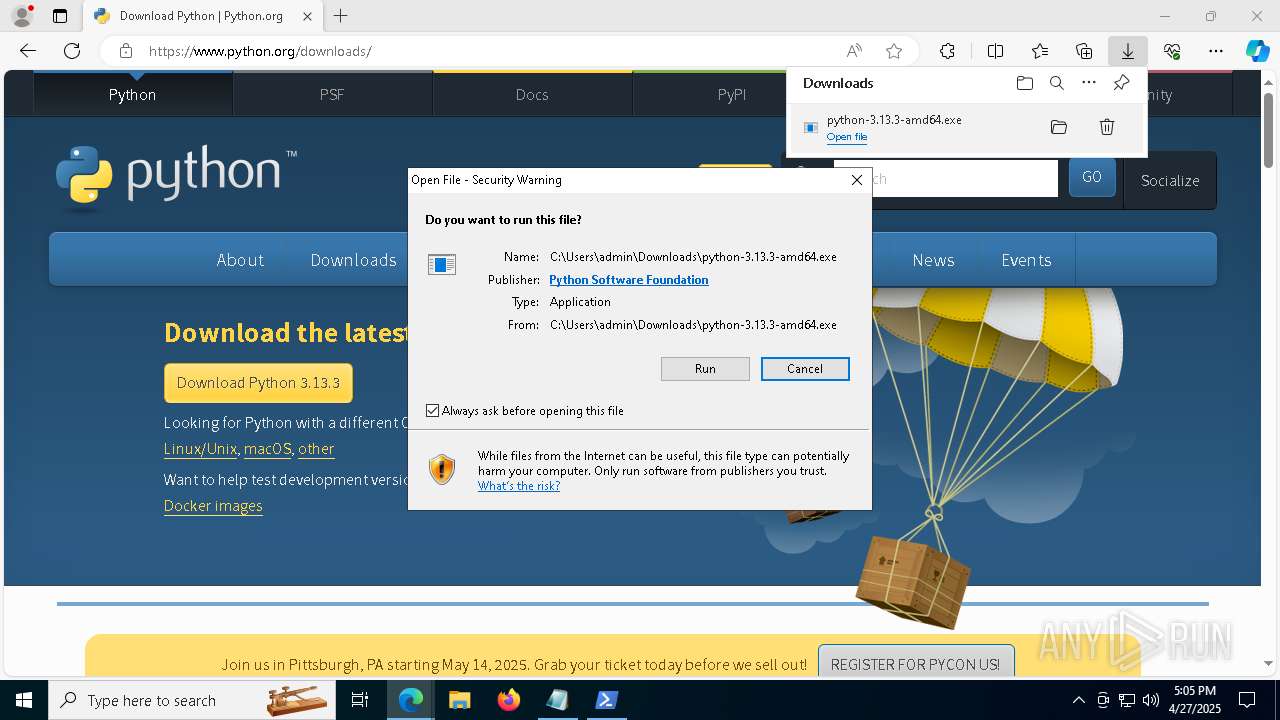Click the browser address bar URL

click(x=260, y=51)
